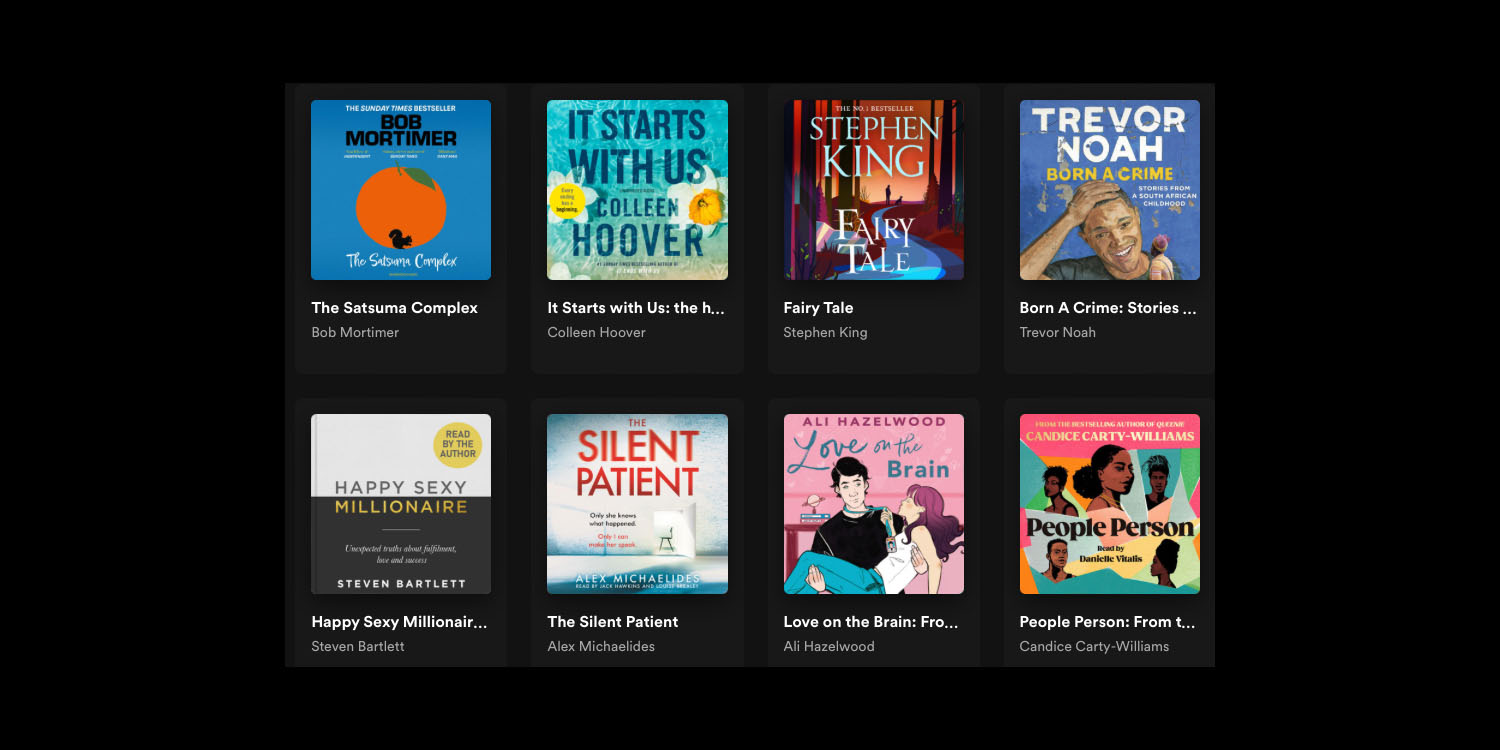
Task: Select the author name Candice Carty-Williams
Action: (x=1094, y=647)
